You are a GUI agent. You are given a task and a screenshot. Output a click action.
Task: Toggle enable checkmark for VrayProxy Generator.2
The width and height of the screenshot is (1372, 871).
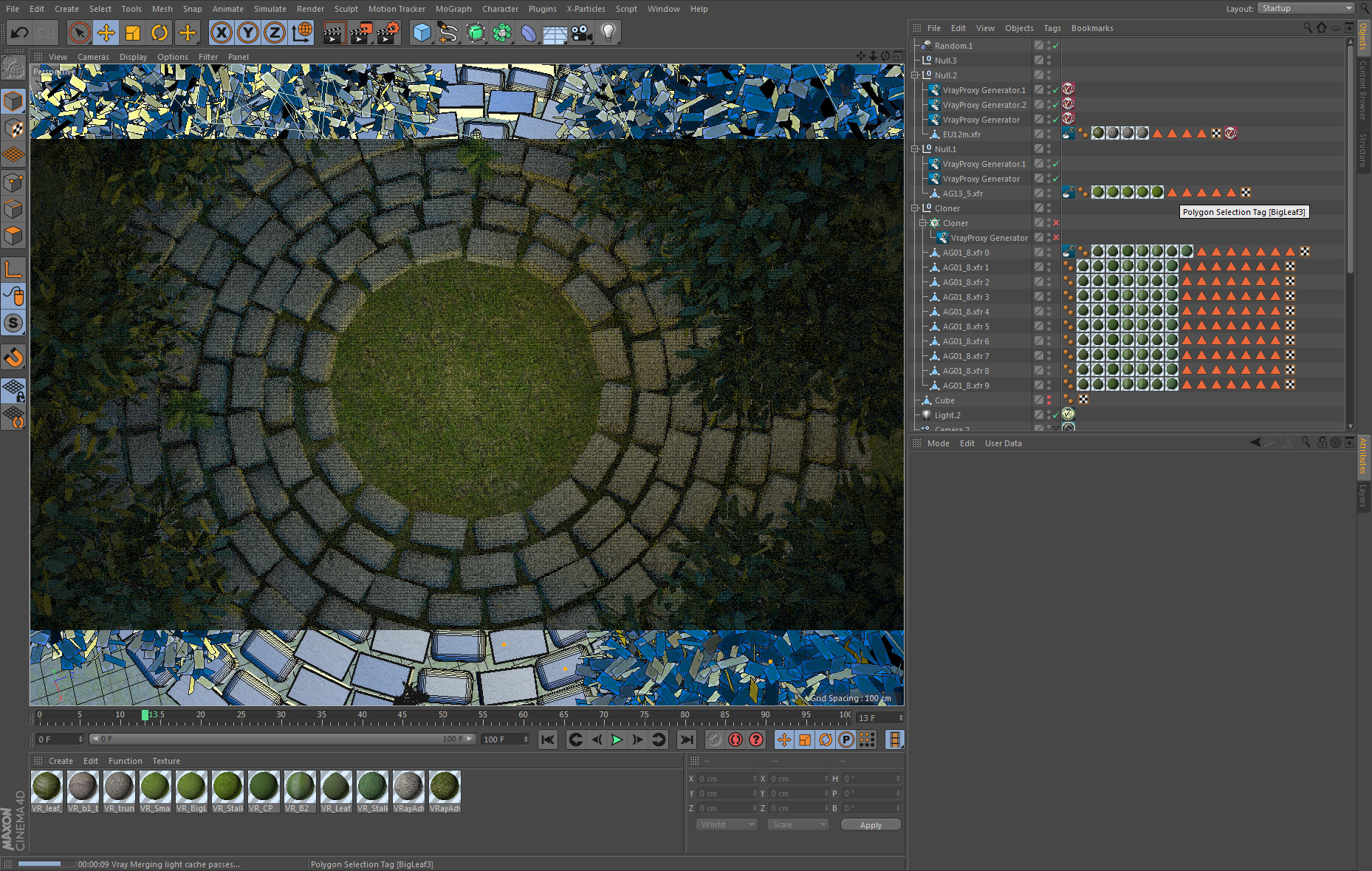tap(1055, 105)
